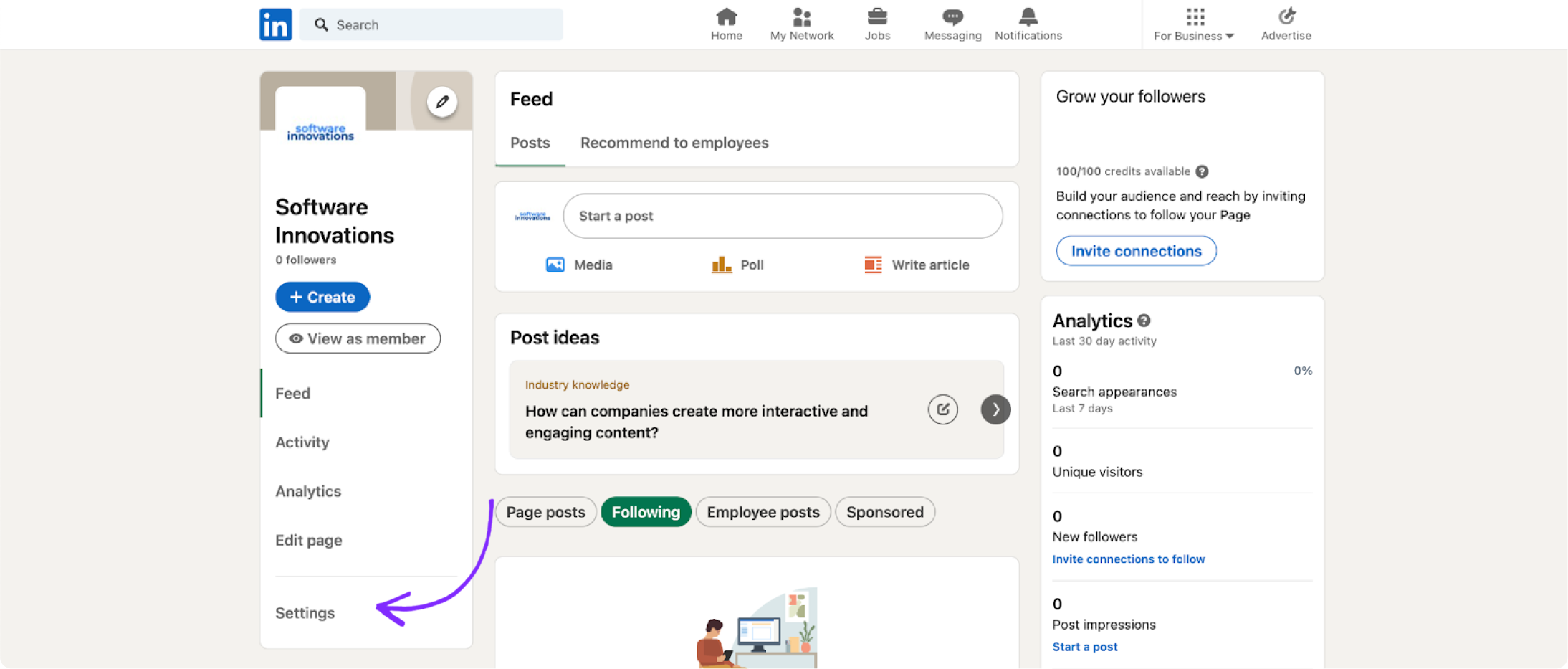
Task: Toggle the Following feed filter
Action: coord(645,511)
